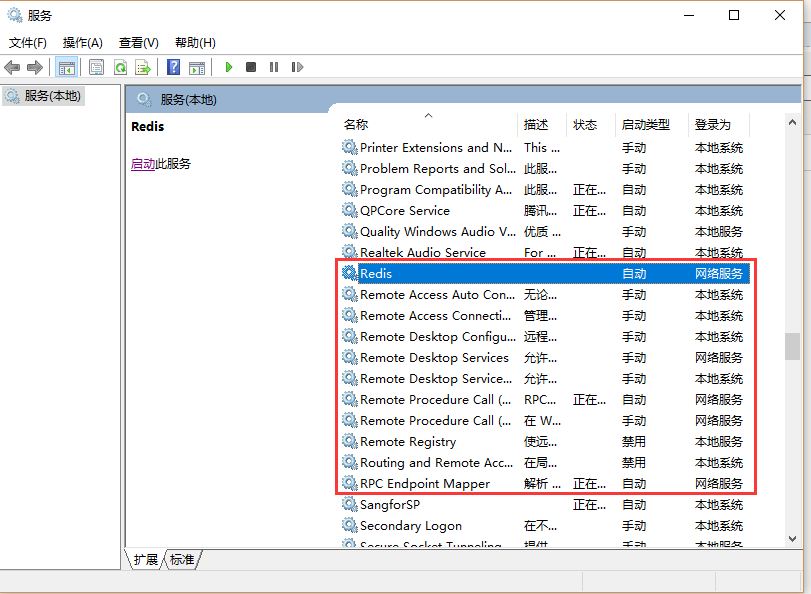Click the scrollbar down arrow in services list

click(792, 539)
